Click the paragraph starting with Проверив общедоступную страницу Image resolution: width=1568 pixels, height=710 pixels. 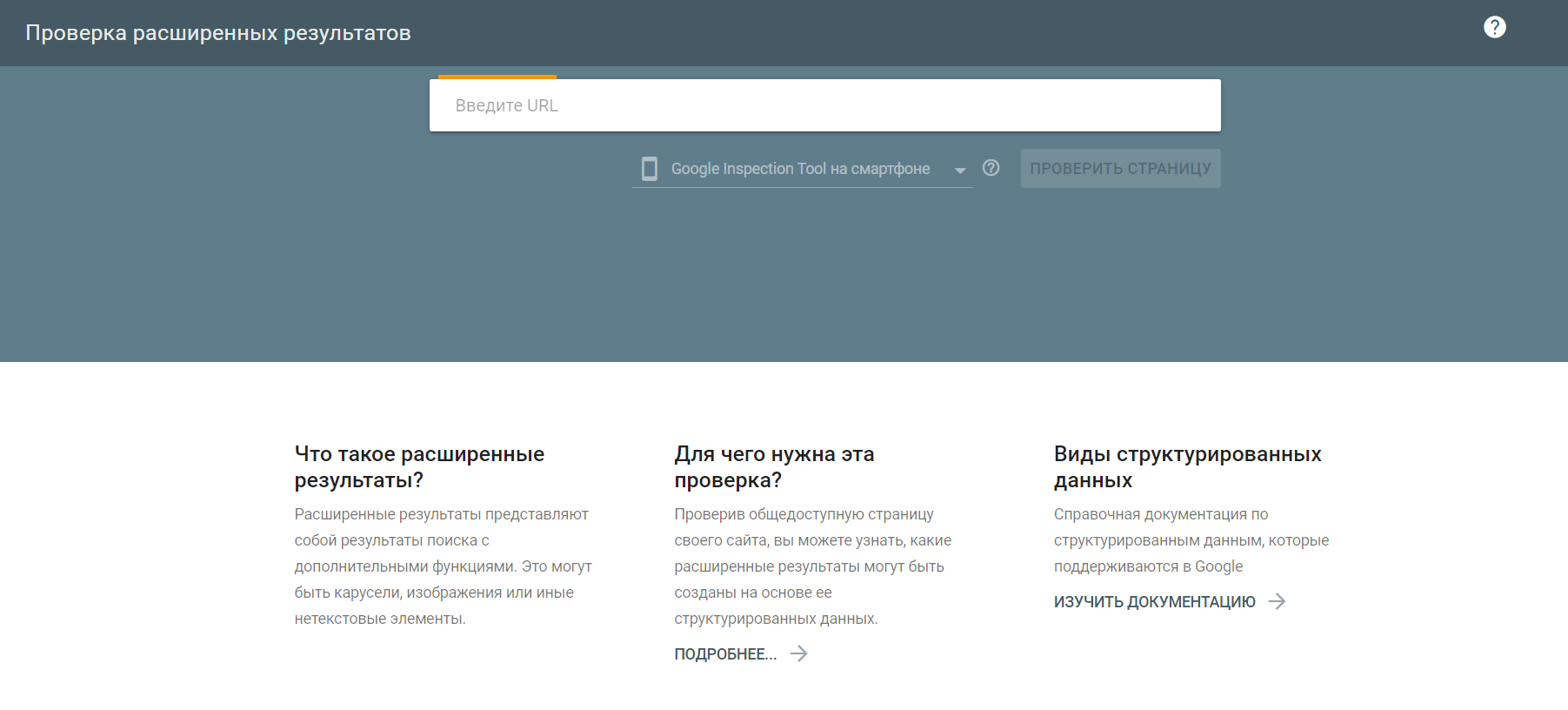812,566
